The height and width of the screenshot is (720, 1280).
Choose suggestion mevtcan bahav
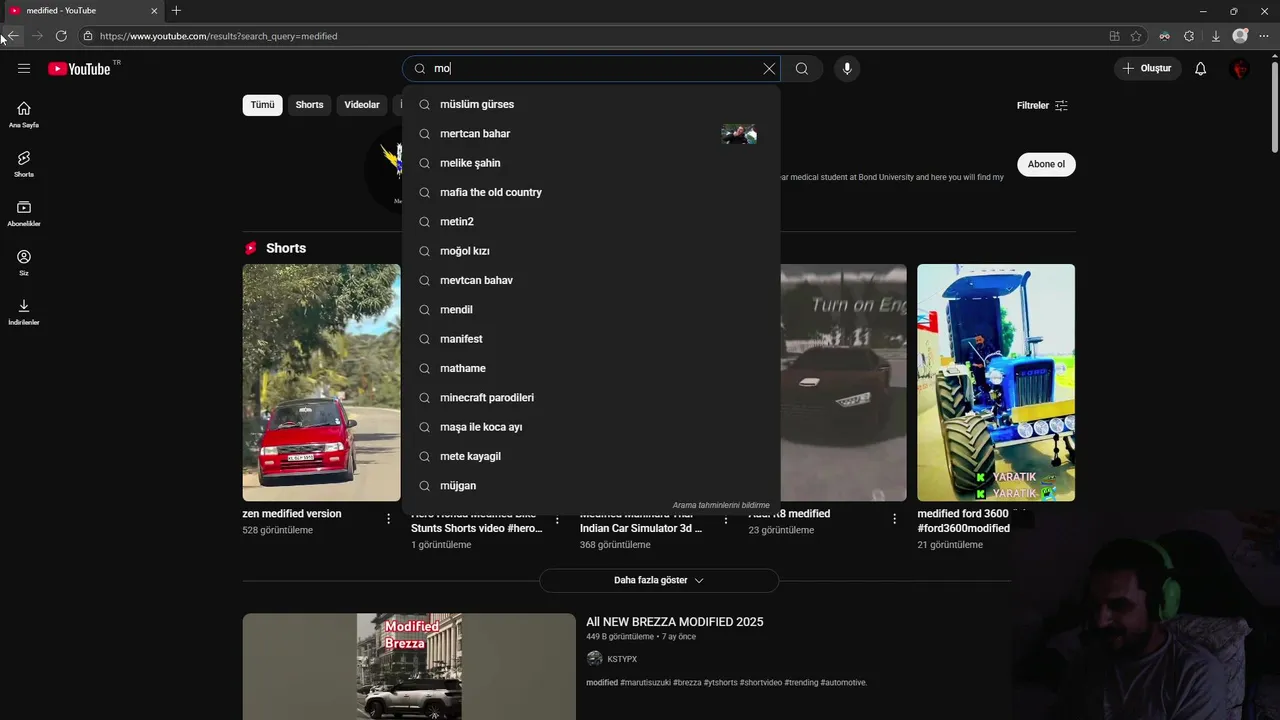point(591,280)
